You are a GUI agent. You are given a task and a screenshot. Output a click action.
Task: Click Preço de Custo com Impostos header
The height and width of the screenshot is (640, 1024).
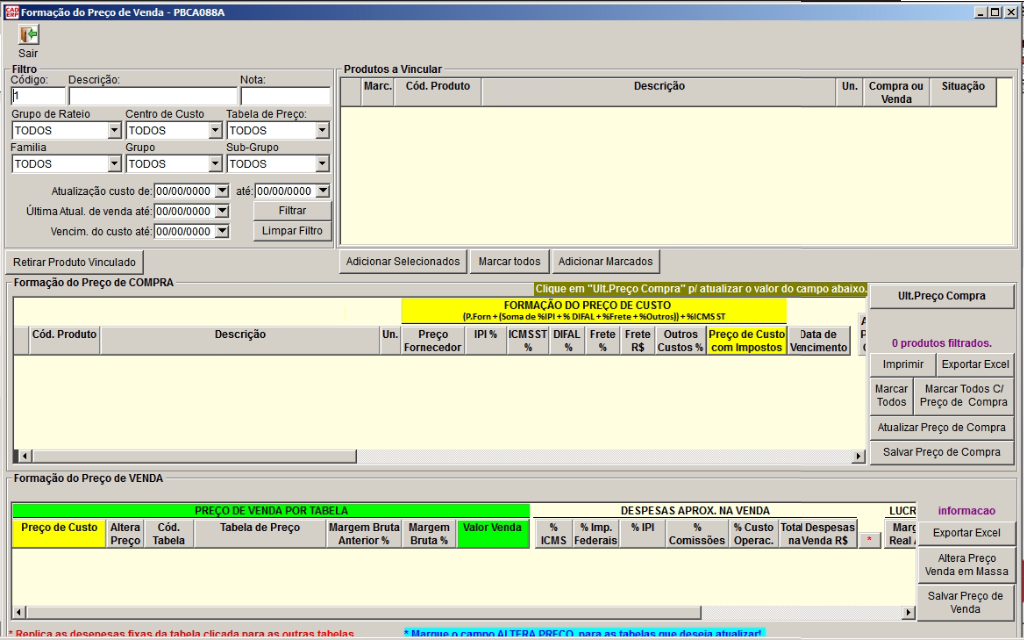click(x=746, y=341)
